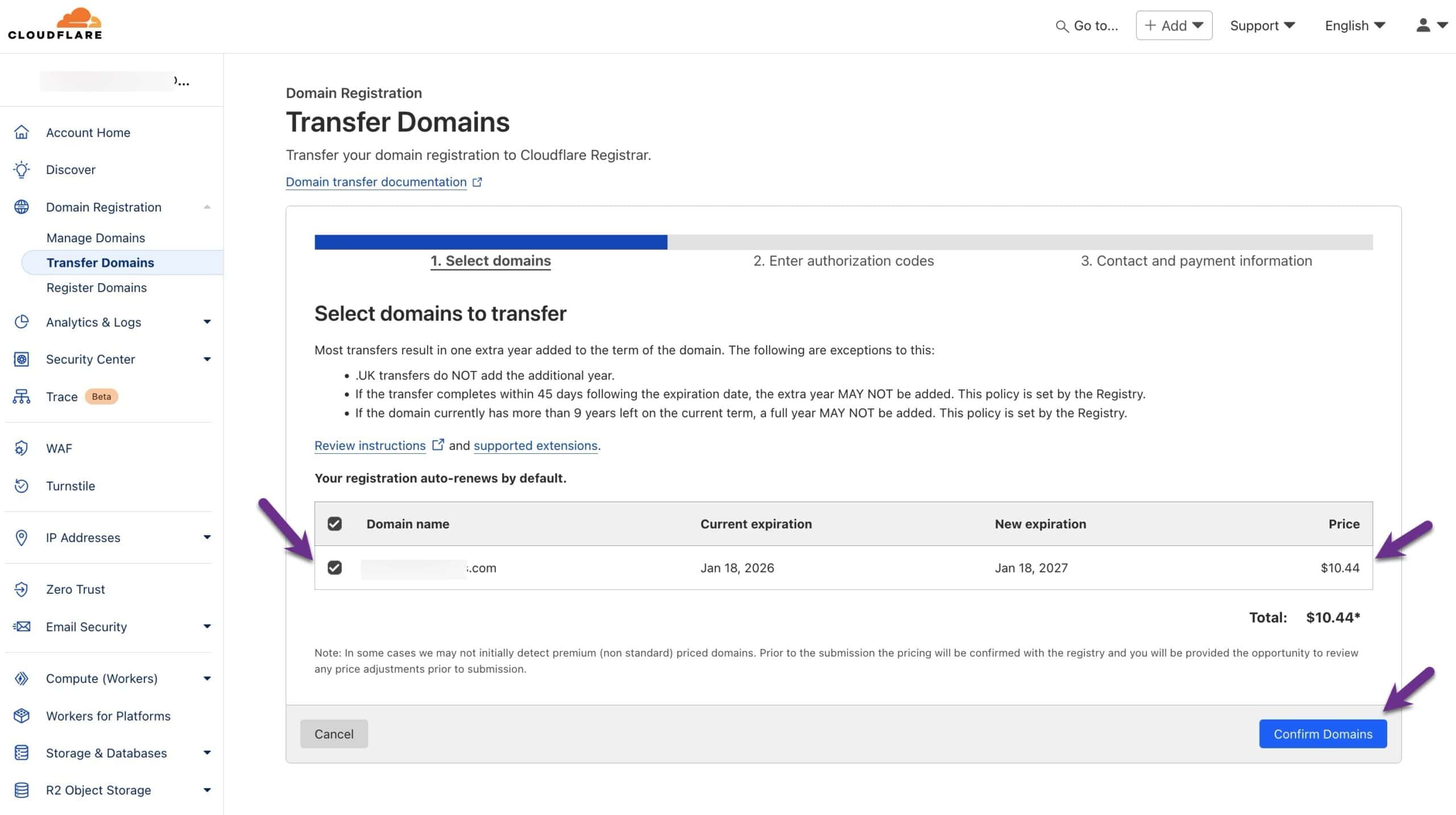1456x815 pixels.
Task: Expand the IP Addresses arrow
Action: [x=207, y=537]
